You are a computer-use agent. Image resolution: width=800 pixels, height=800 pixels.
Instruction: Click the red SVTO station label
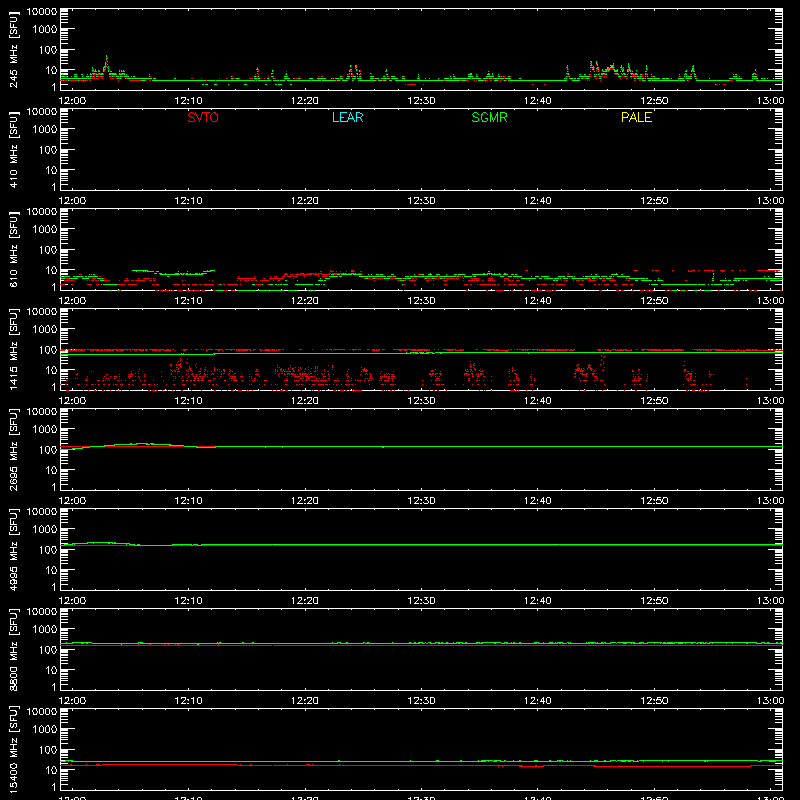(203, 117)
